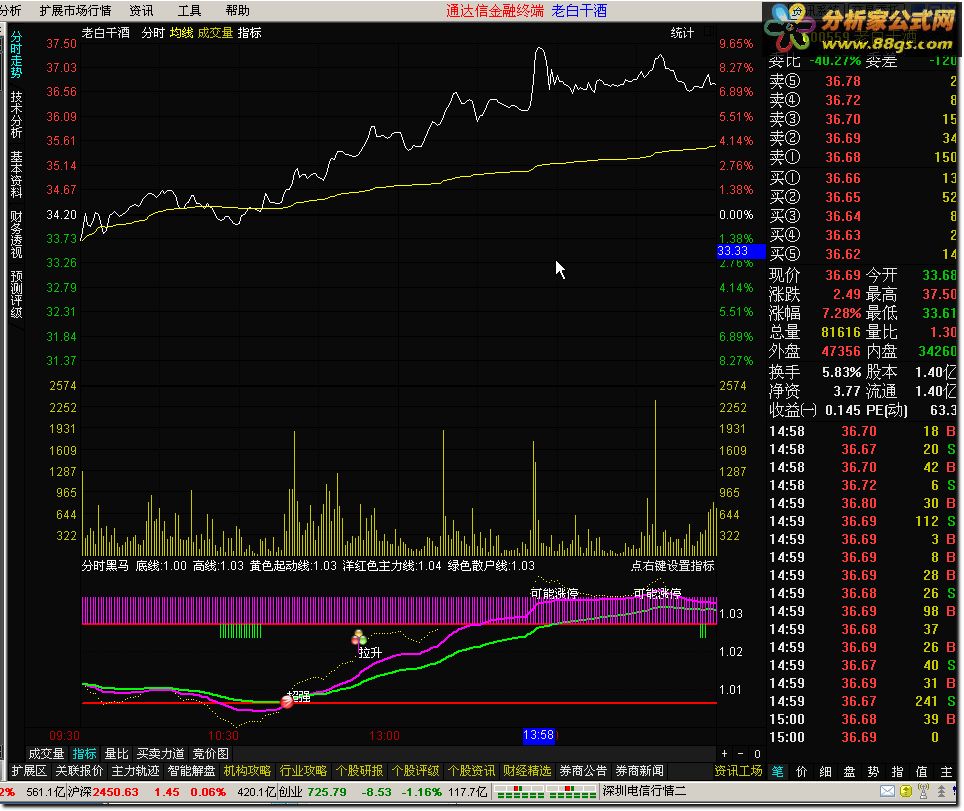Screen dimensions: 964x811
Task: Open the 帮助 menu
Action: pos(237,10)
